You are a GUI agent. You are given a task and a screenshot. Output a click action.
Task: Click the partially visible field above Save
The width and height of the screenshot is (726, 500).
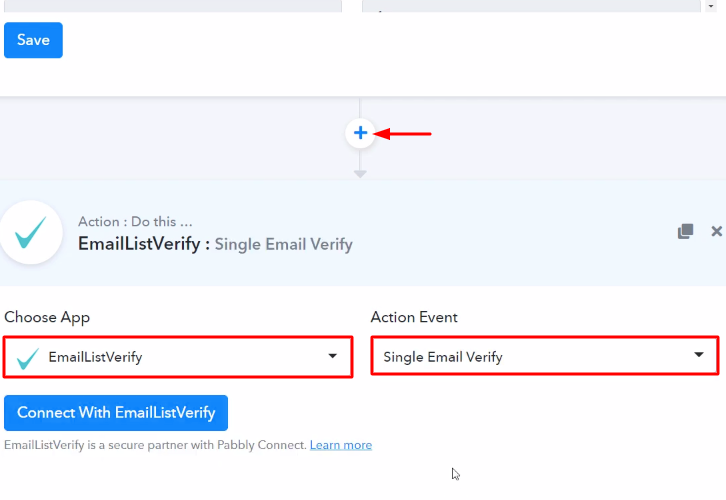[172, 5]
